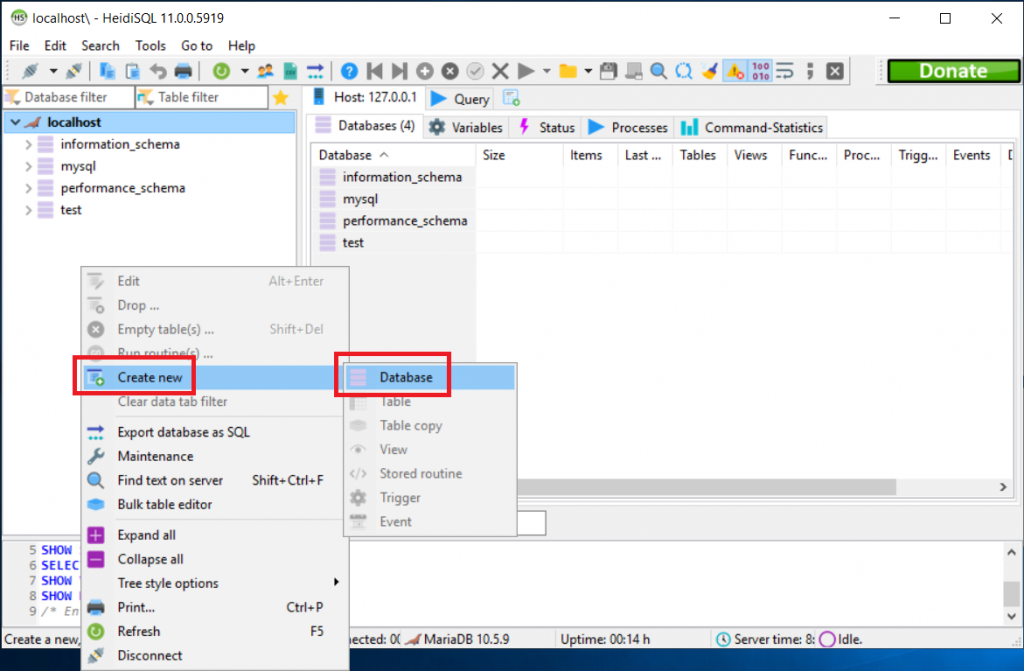The width and height of the screenshot is (1024, 671).
Task: Click the Replace text toolbar icon
Action: tap(684, 71)
